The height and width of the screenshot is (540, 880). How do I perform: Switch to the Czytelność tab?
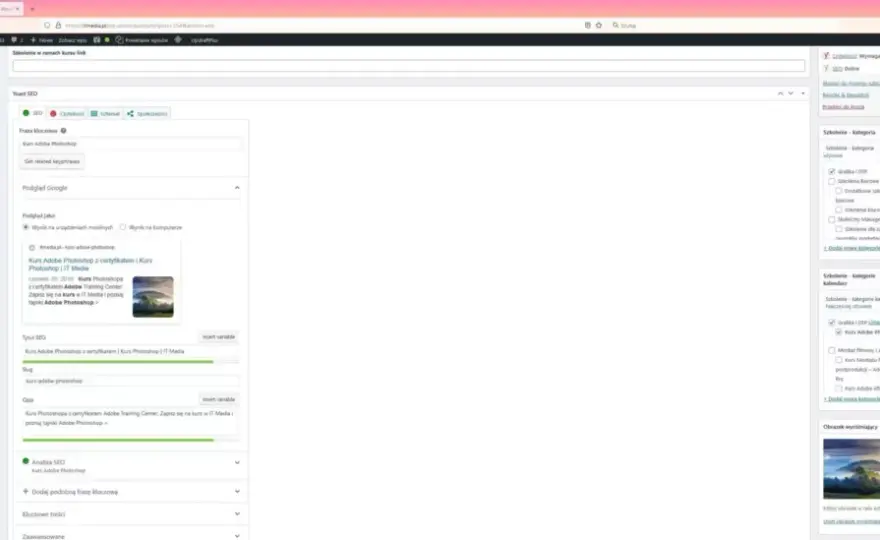67,113
